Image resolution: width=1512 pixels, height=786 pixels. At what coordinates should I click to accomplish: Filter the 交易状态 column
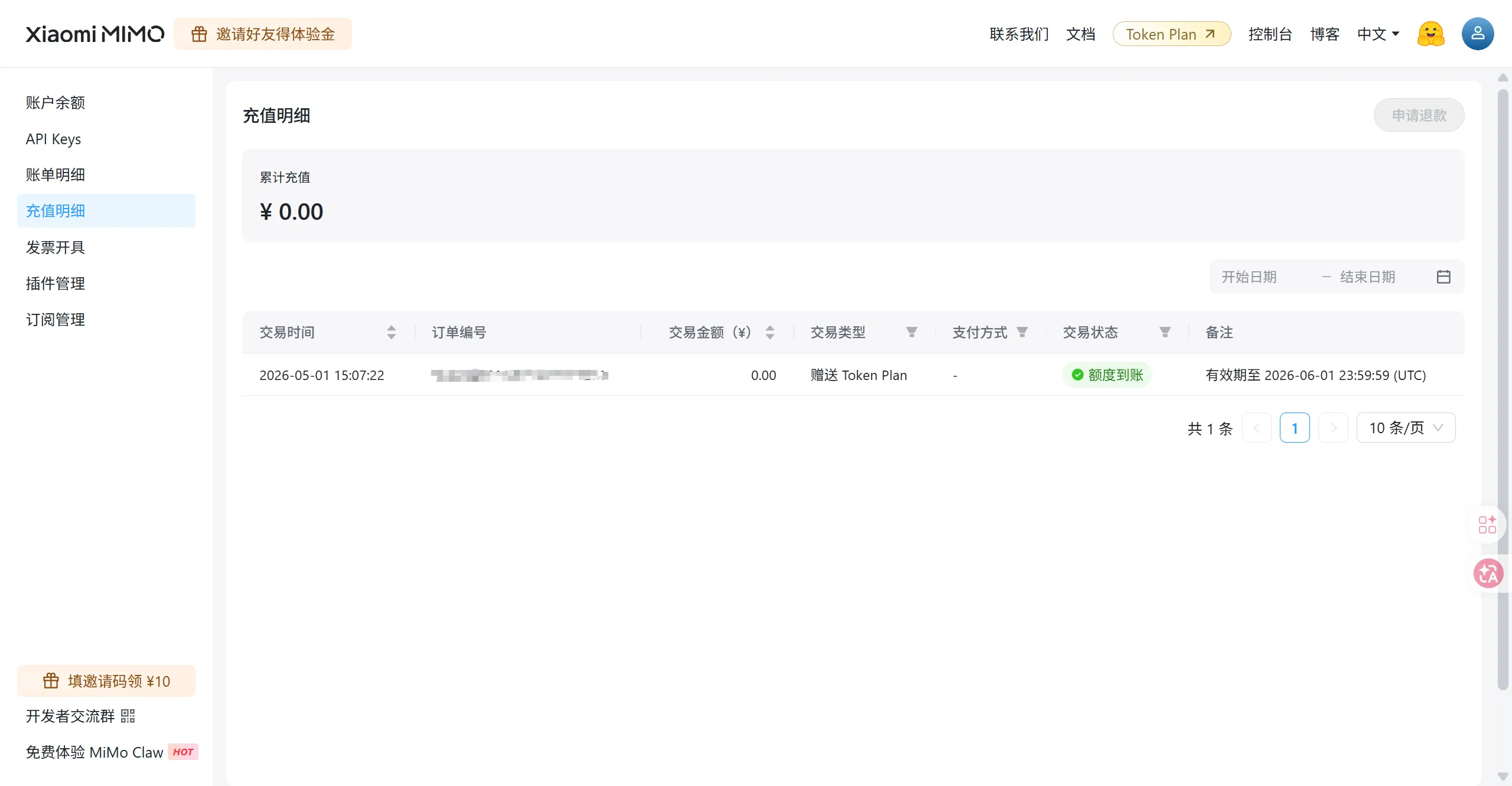click(x=1165, y=332)
